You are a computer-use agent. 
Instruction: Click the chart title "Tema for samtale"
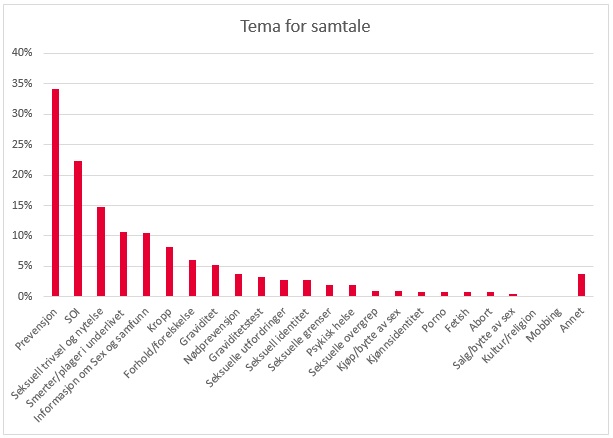[x=306, y=26]
